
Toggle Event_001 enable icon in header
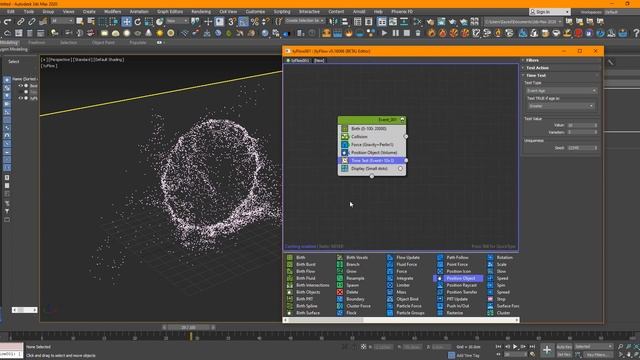(x=402, y=120)
